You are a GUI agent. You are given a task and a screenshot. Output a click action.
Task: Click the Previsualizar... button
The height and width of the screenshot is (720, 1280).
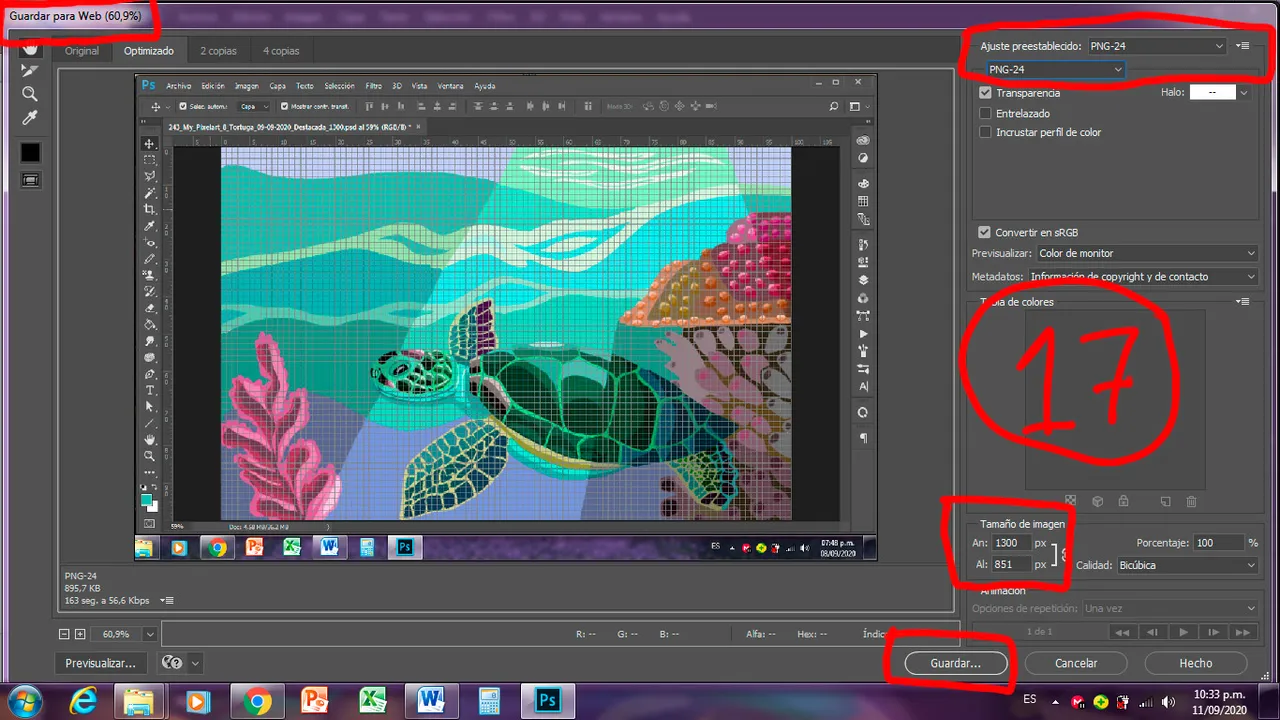[x=100, y=663]
